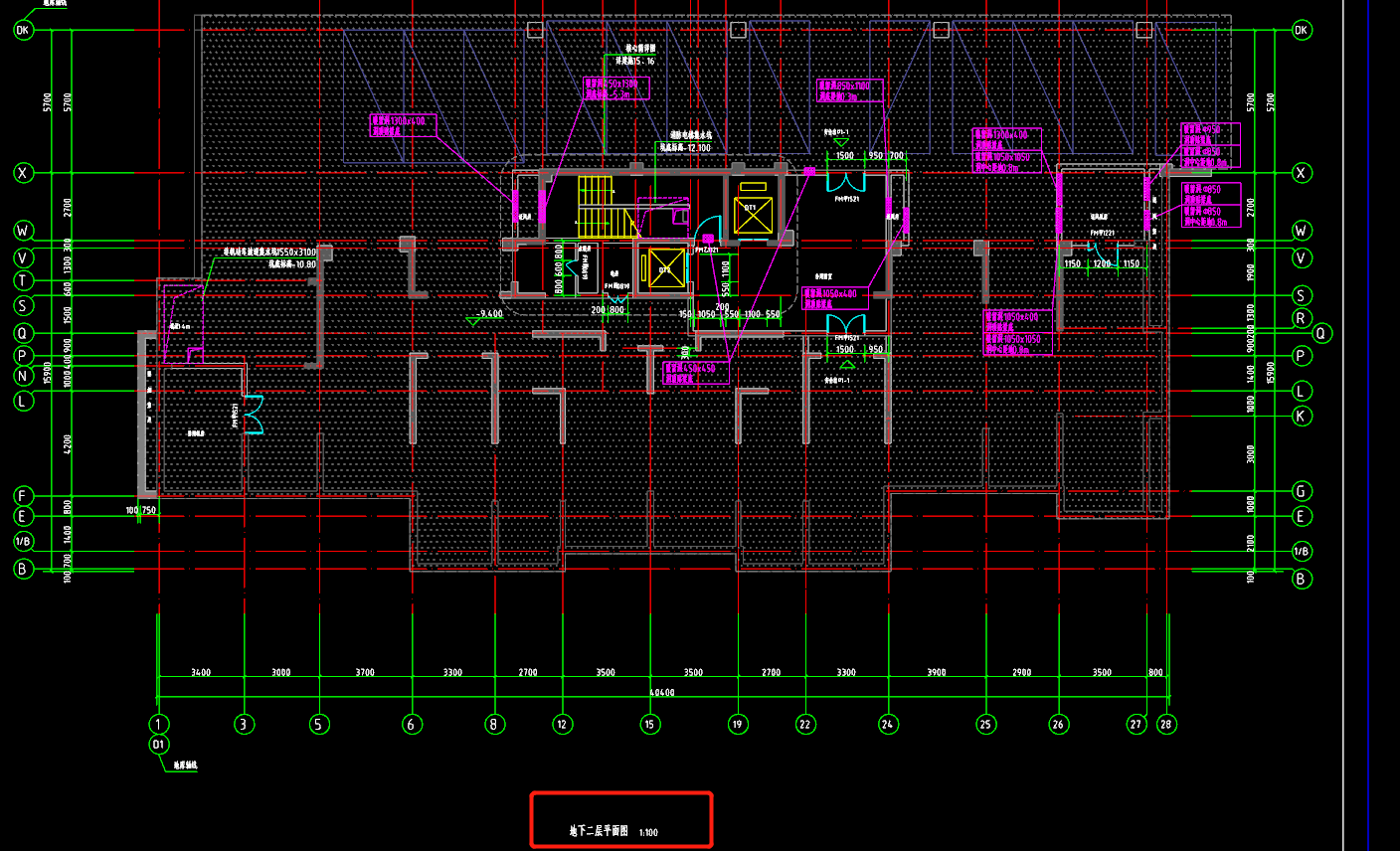Select grid axis bubble 22
The width and height of the screenshot is (1400, 851).
point(805,724)
